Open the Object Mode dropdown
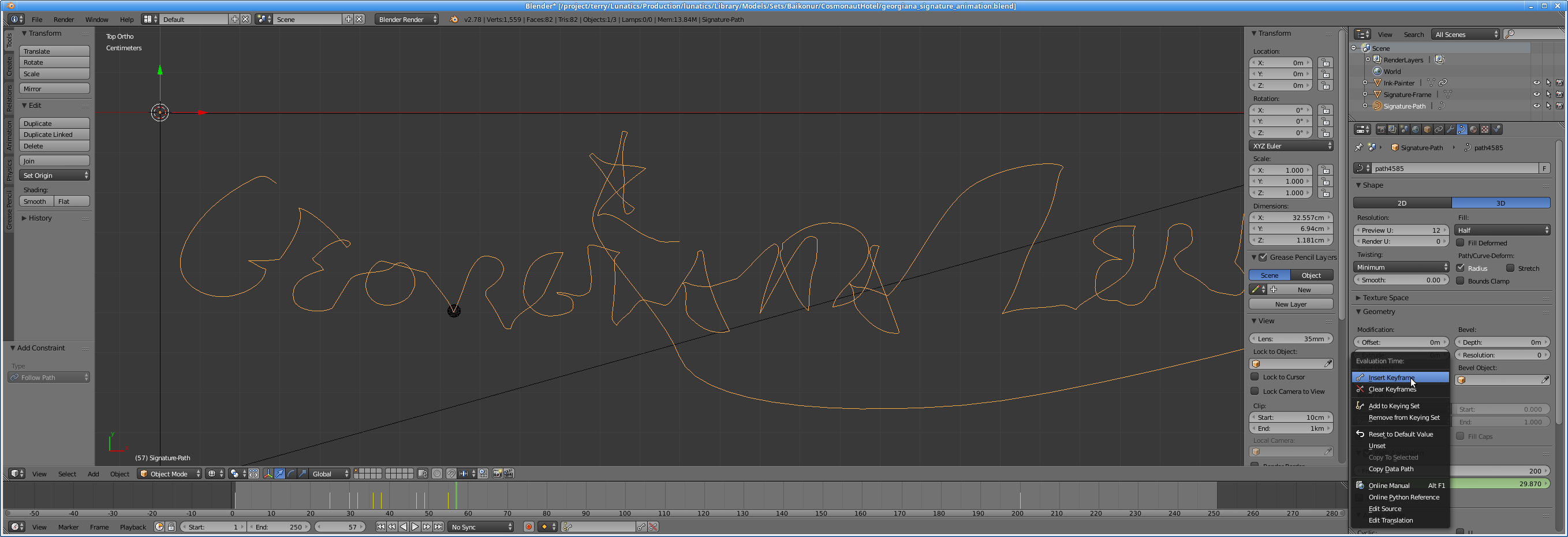Image resolution: width=1568 pixels, height=537 pixels. pyautogui.click(x=169, y=473)
